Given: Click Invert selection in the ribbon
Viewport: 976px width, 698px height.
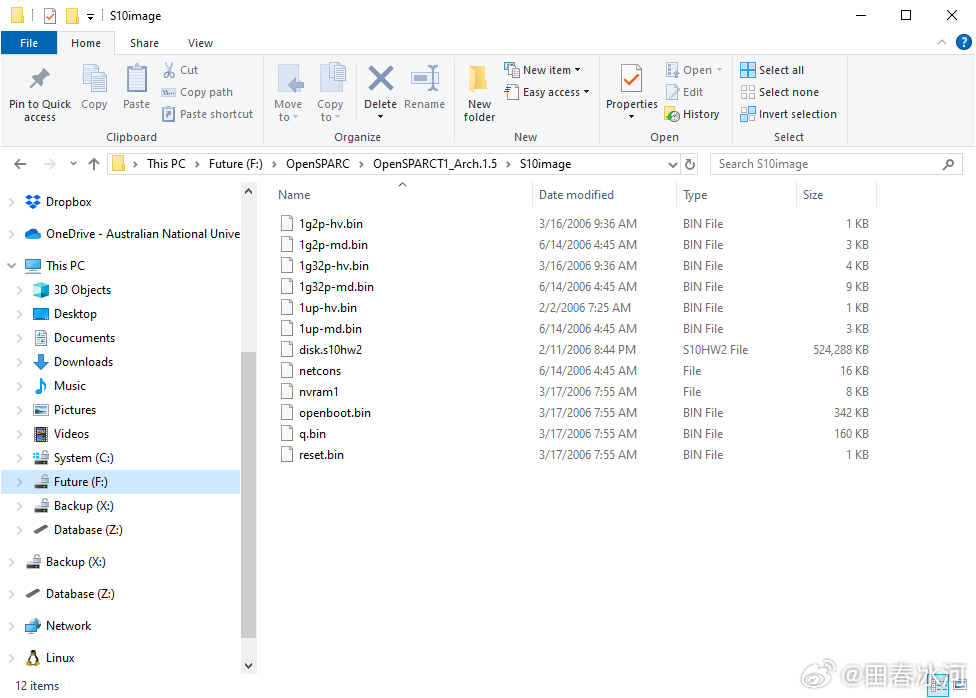Looking at the screenshot, I should 788,114.
